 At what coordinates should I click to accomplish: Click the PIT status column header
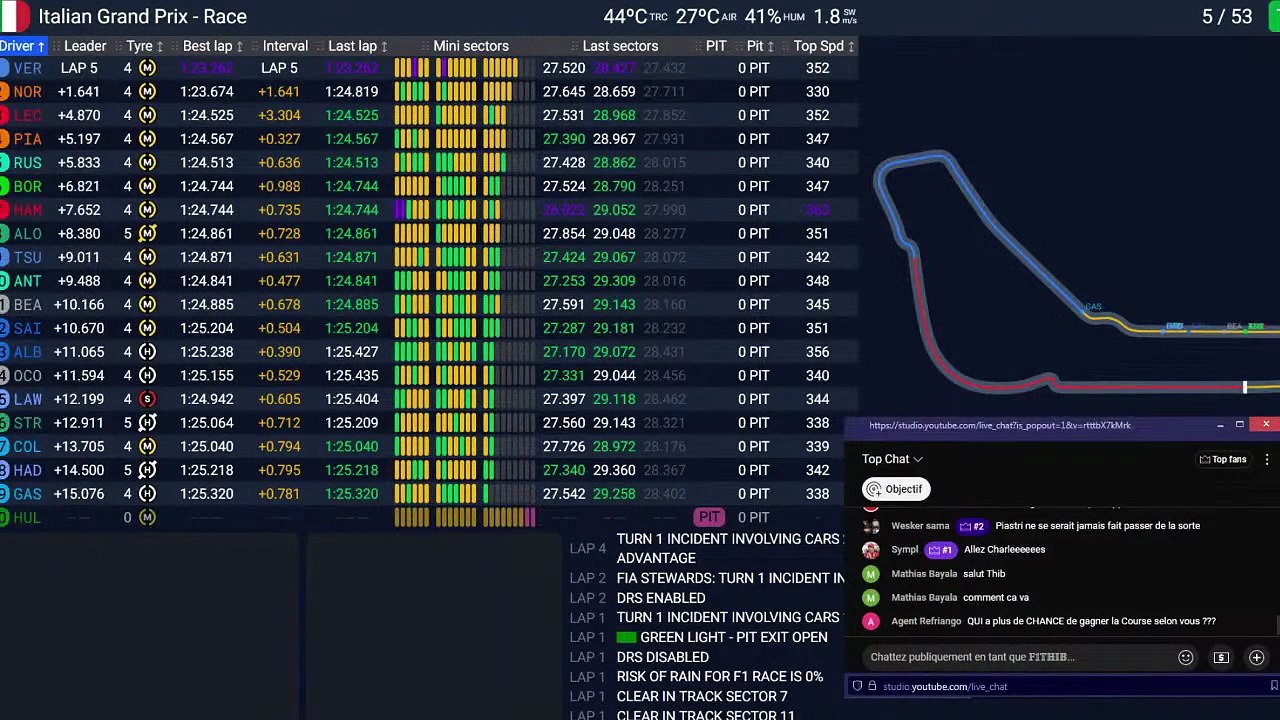click(716, 46)
